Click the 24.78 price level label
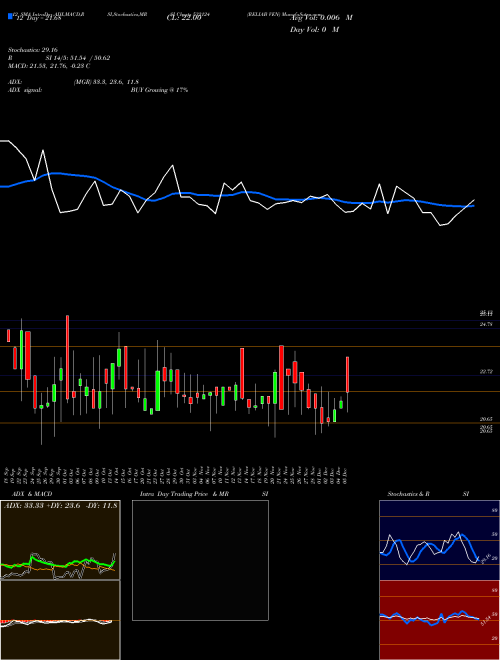Screen dimensions: 500x660 point(486,324)
